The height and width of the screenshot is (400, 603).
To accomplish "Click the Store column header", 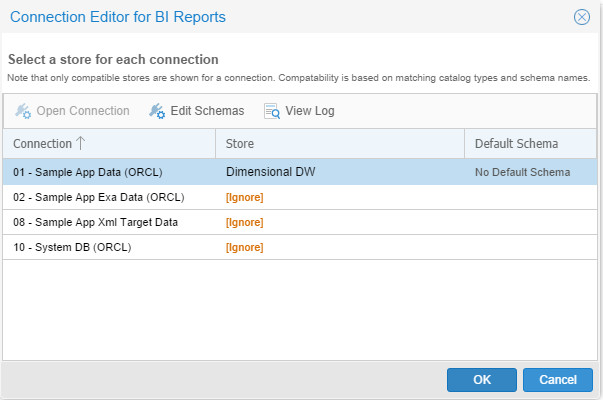I will (340, 143).
